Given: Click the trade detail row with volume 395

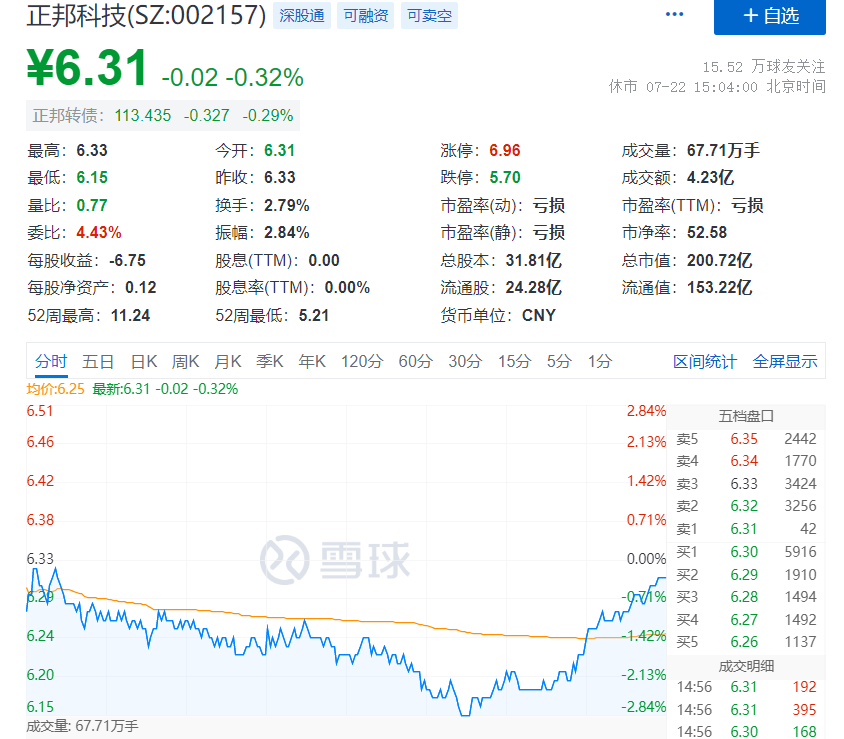Looking at the screenshot, I should [746, 709].
